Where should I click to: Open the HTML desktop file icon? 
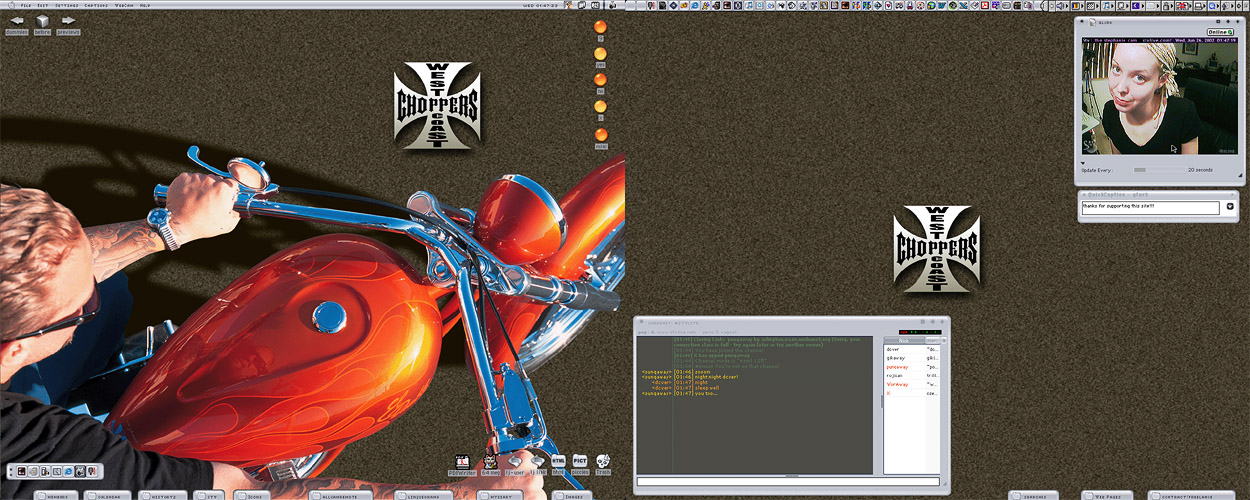559,461
